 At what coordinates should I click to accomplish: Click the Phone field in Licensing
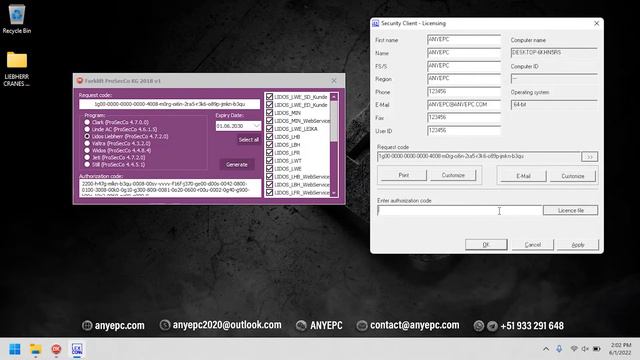click(464, 91)
